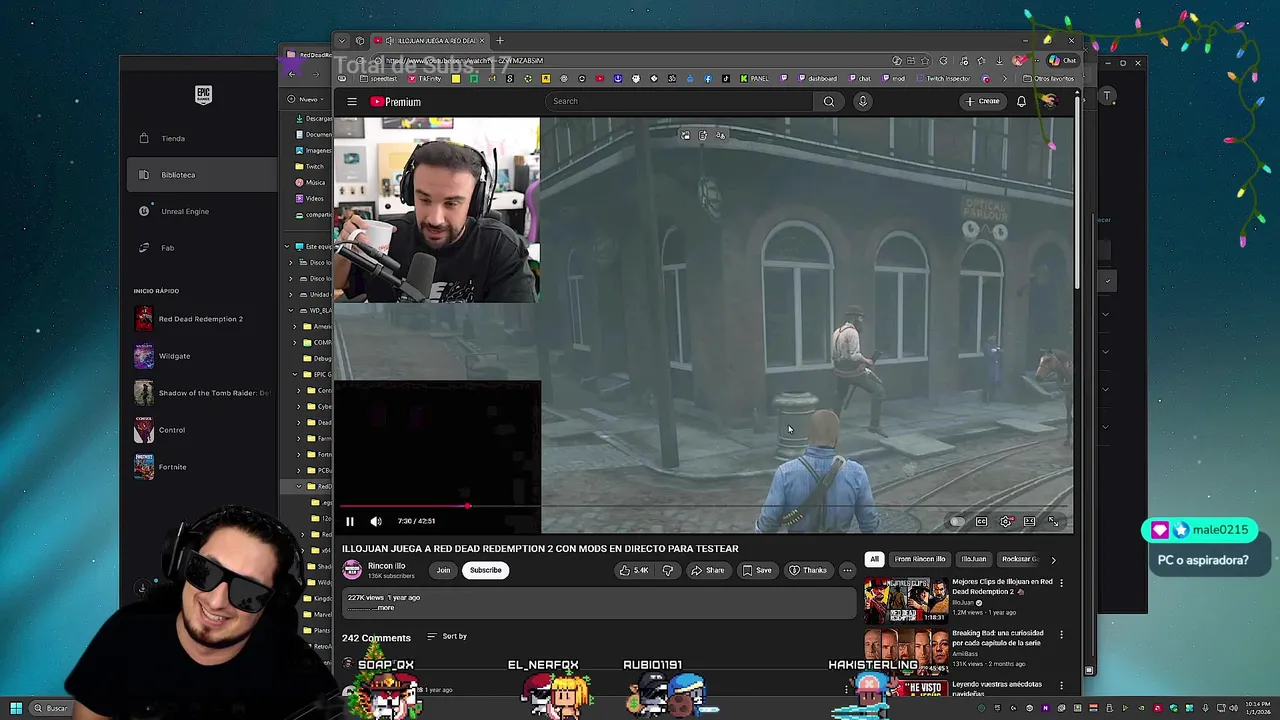1280x720 pixels.
Task: Open Fab in Epic Games Launcher
Action: (167, 248)
